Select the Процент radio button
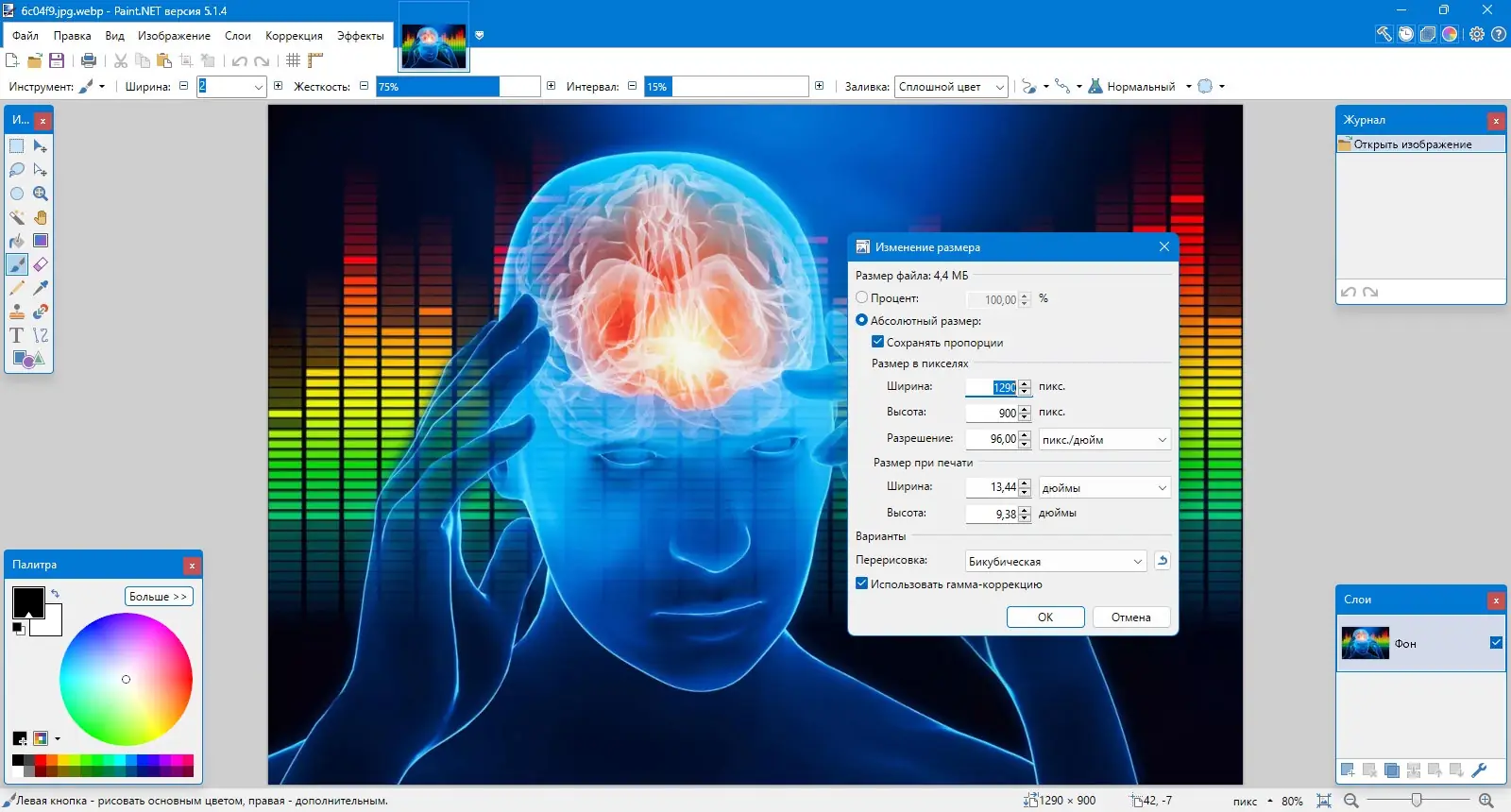Viewport: 1511px width, 812px height. pos(862,298)
